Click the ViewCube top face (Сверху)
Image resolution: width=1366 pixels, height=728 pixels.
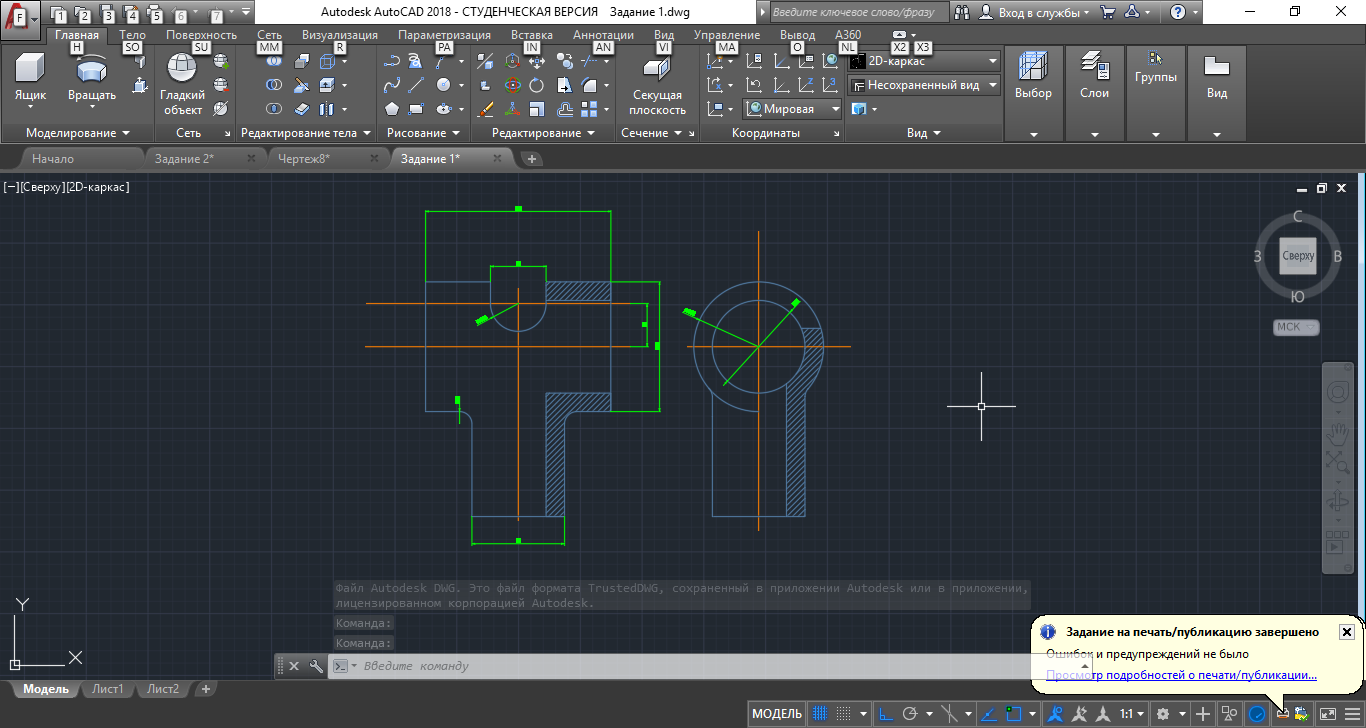[1298, 256]
